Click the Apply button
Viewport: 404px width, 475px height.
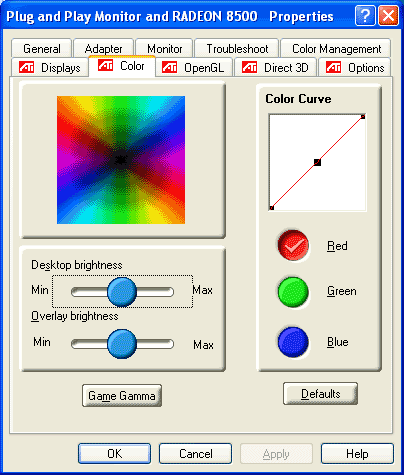point(276,454)
